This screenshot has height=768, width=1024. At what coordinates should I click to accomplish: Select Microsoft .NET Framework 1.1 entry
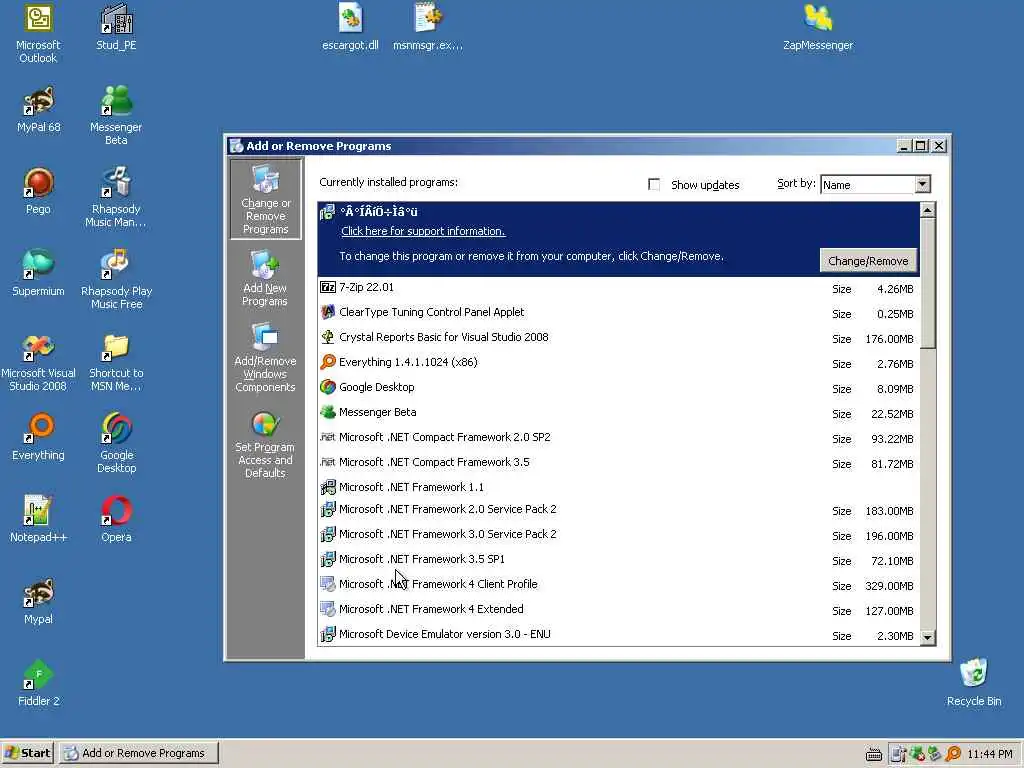click(x=618, y=487)
